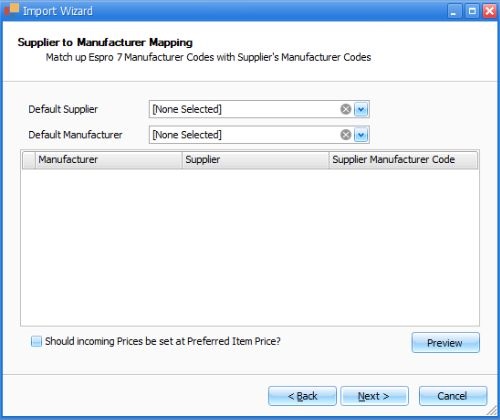The image size is (500, 420).
Task: Open the Default Manufacturer dropdown arrow
Action: pos(361,135)
